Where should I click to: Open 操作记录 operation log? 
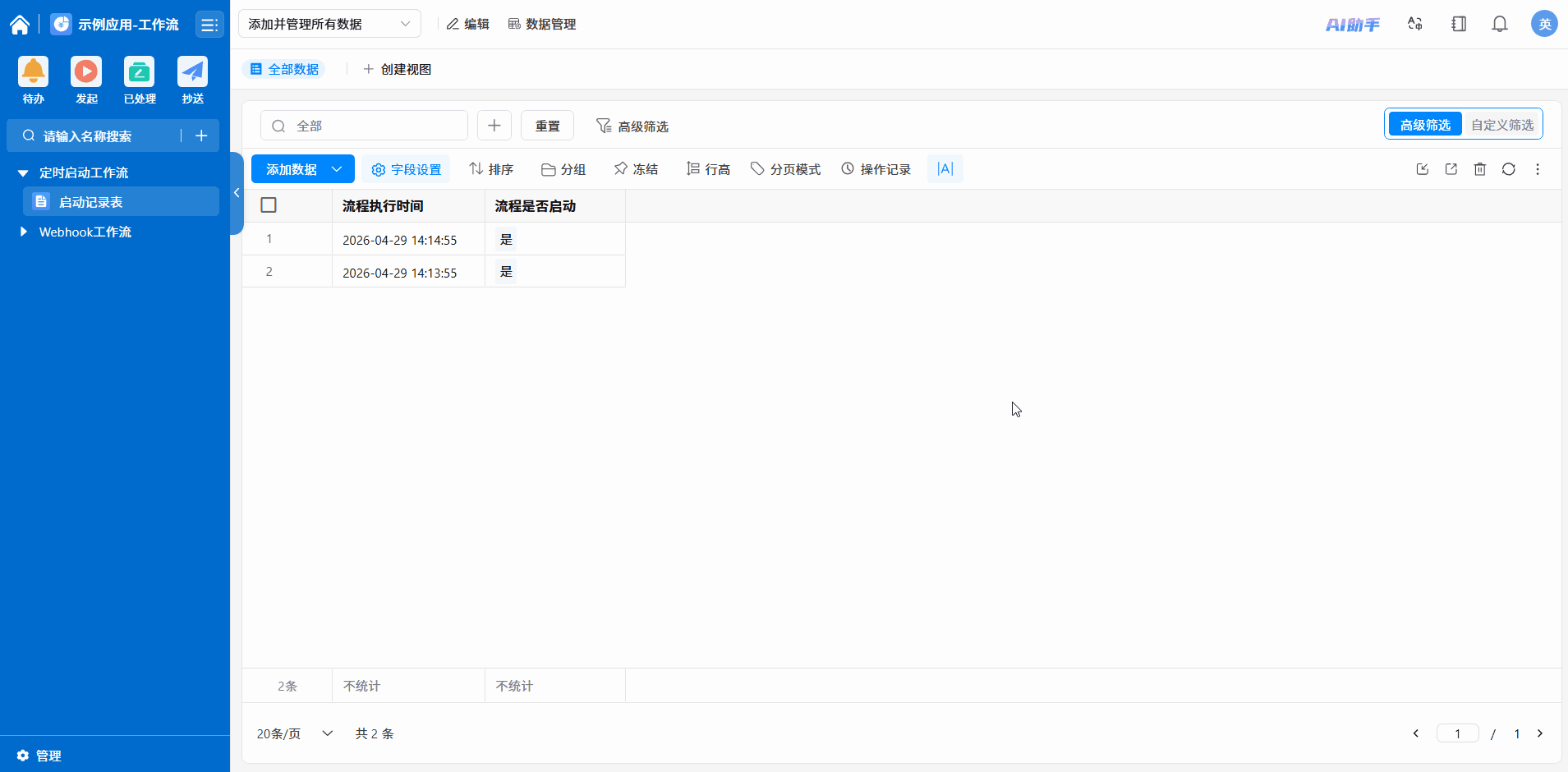click(x=876, y=169)
